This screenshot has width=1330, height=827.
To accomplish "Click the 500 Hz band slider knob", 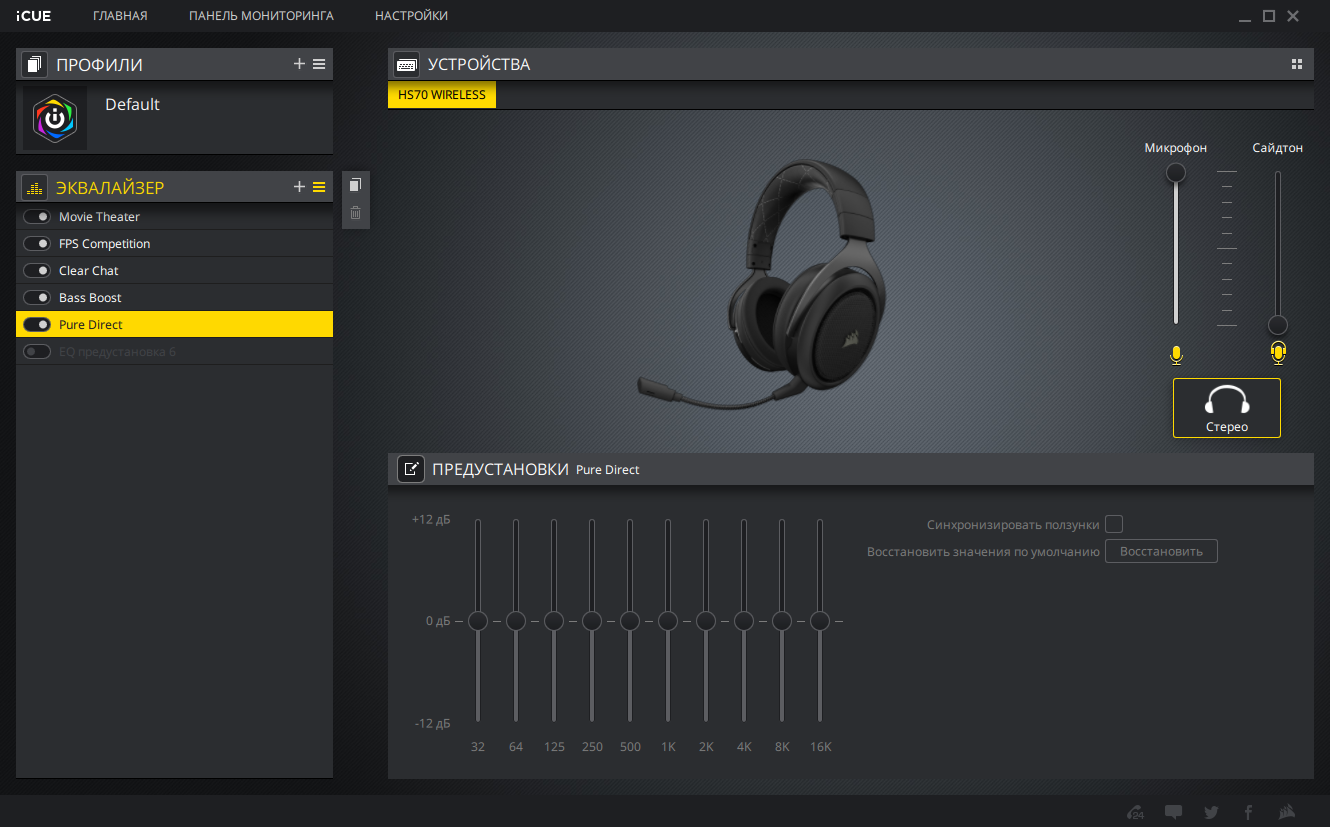I will coord(630,621).
